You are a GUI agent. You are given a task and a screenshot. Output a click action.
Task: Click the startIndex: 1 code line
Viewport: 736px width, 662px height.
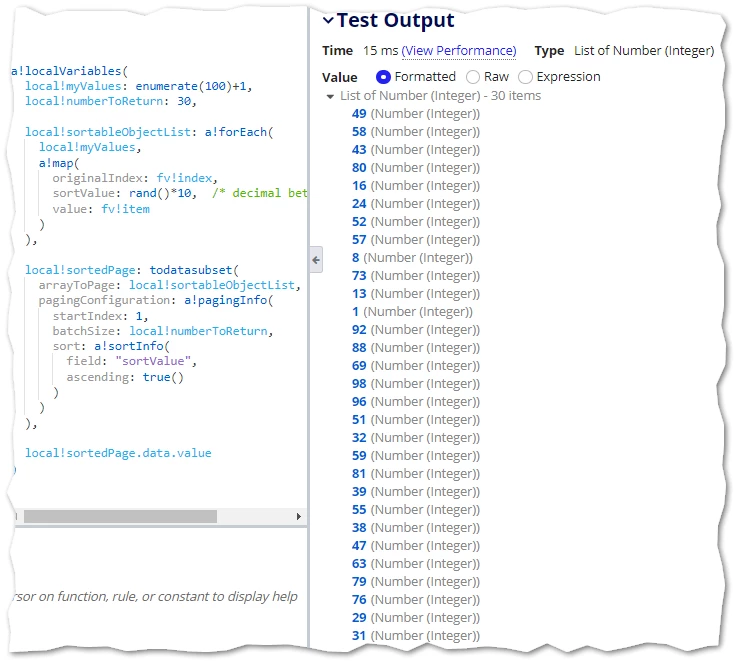[100, 316]
